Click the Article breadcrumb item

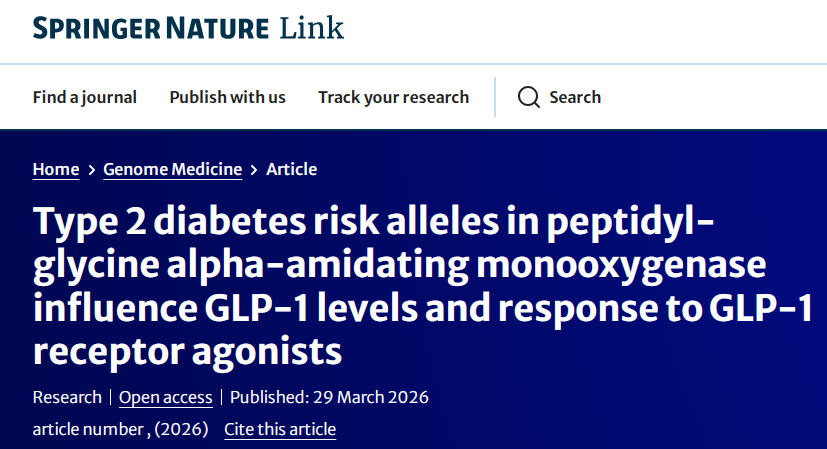click(x=291, y=170)
